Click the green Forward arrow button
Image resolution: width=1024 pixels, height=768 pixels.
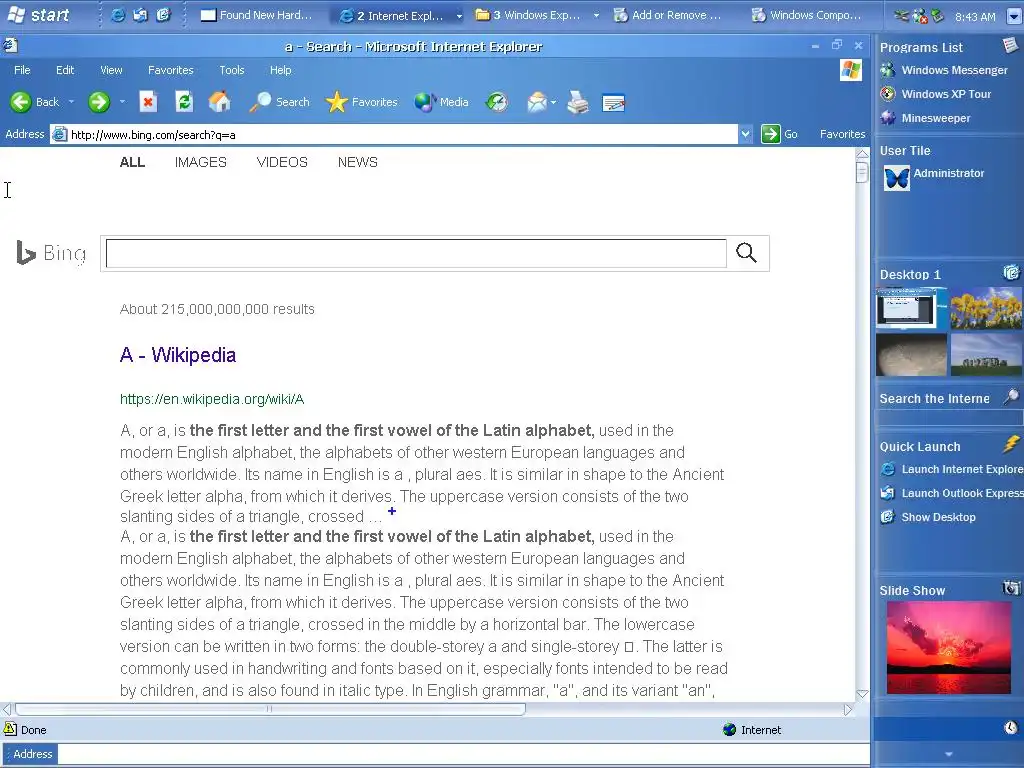tap(99, 102)
